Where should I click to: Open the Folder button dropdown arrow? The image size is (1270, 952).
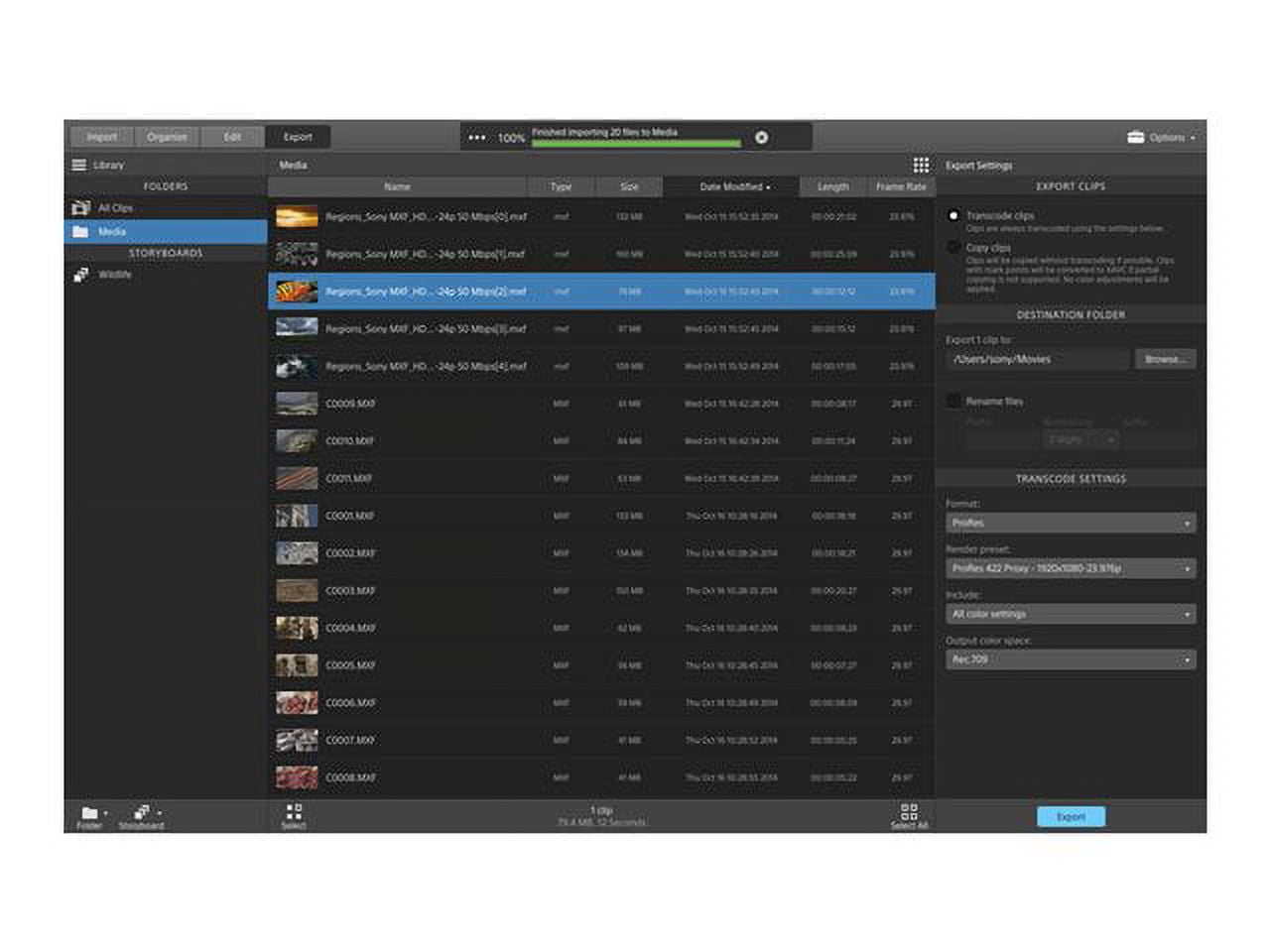click(x=106, y=814)
